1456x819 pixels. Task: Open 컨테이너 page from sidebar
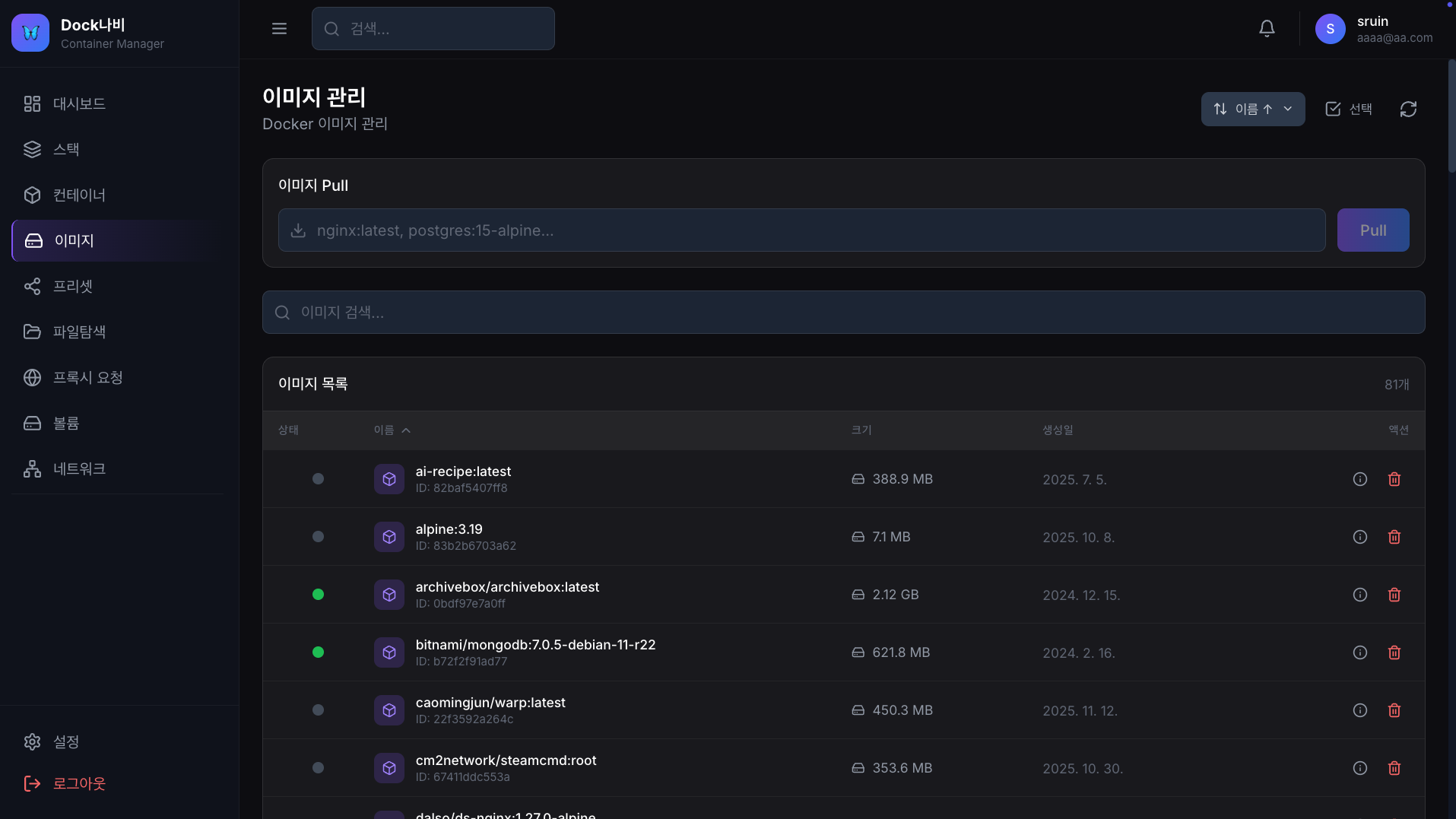(x=79, y=195)
